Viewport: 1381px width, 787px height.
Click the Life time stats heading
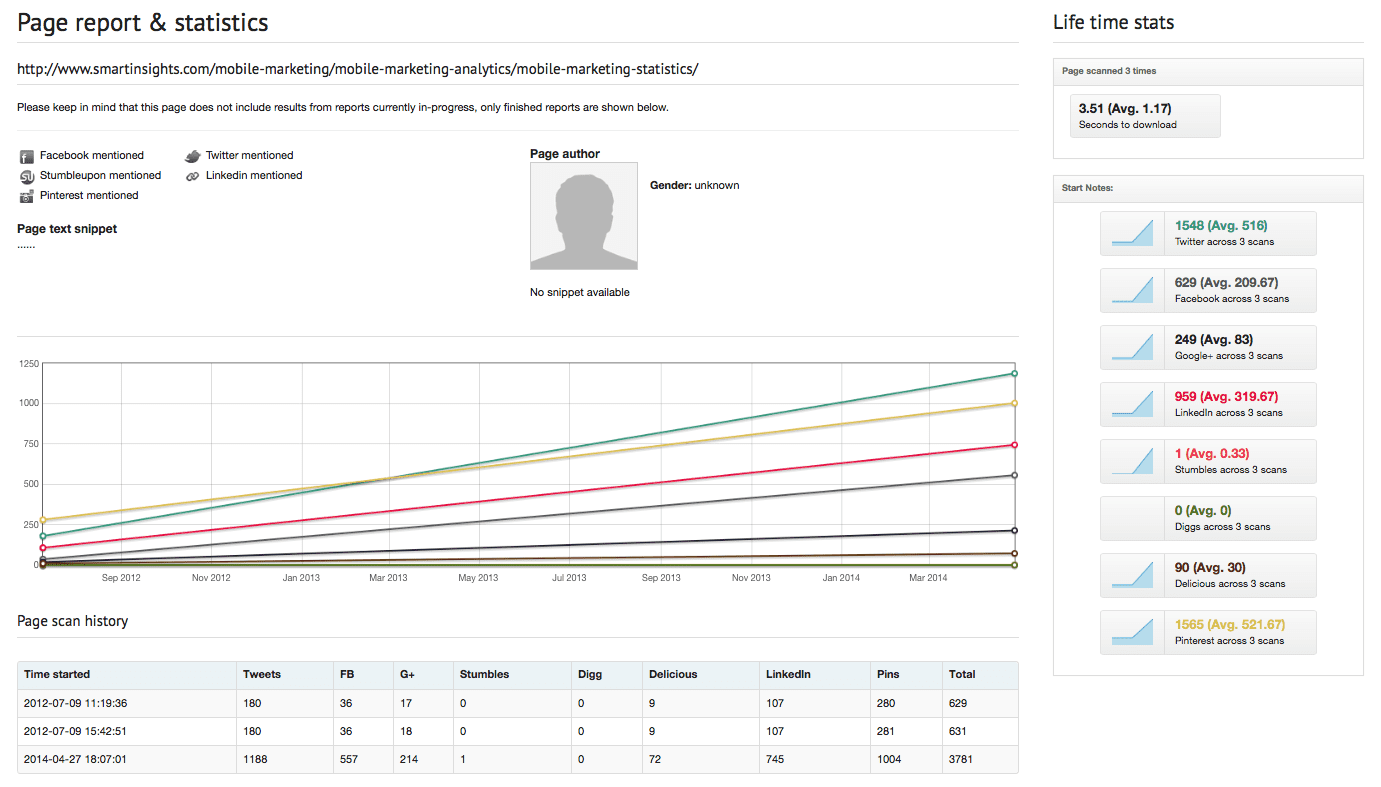point(1113,22)
